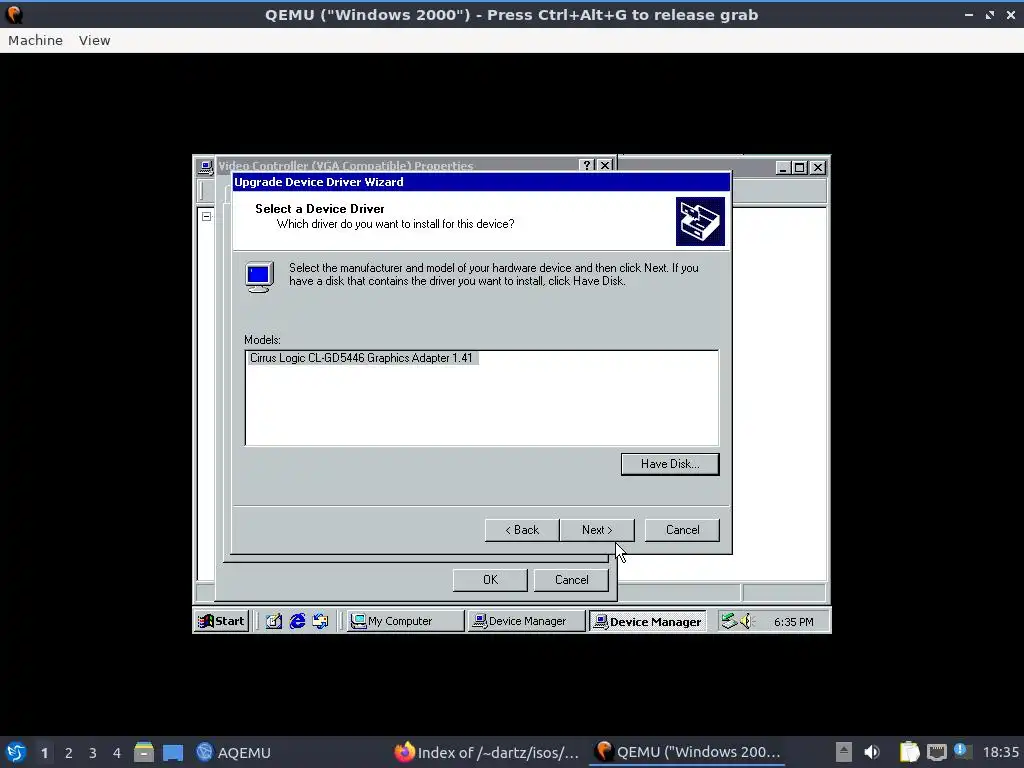Image resolution: width=1024 pixels, height=768 pixels.
Task: Click the host network monitor tray icon
Action: coord(936,752)
